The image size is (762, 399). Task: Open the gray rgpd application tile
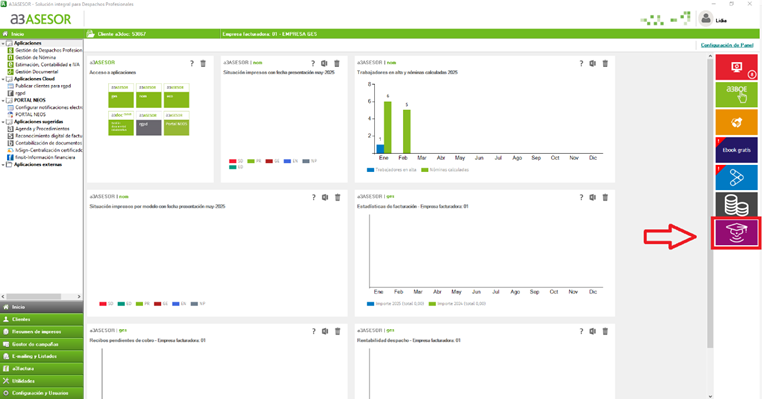148,123
